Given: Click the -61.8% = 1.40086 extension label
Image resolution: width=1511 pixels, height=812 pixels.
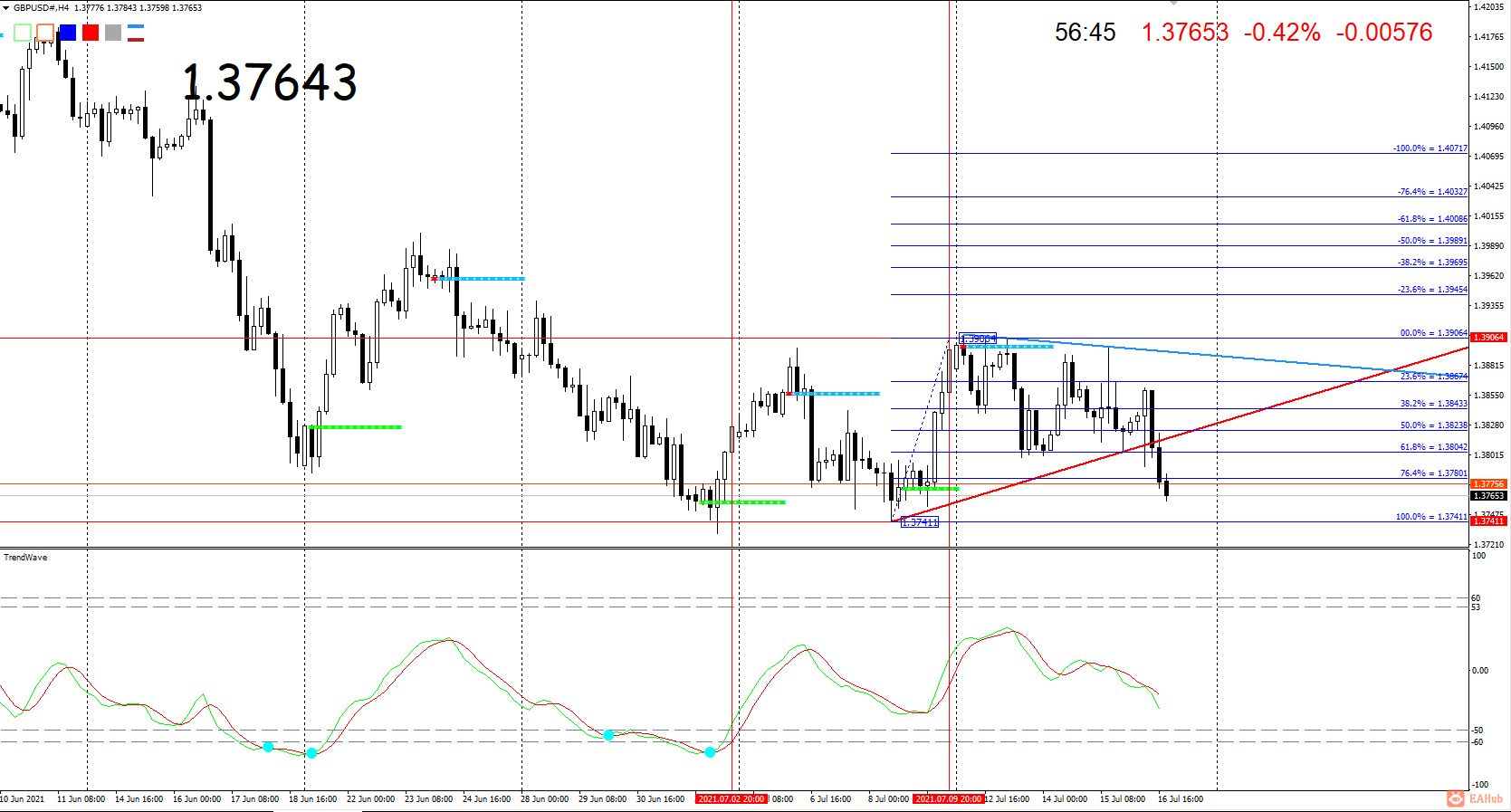Looking at the screenshot, I should pyautogui.click(x=1432, y=219).
